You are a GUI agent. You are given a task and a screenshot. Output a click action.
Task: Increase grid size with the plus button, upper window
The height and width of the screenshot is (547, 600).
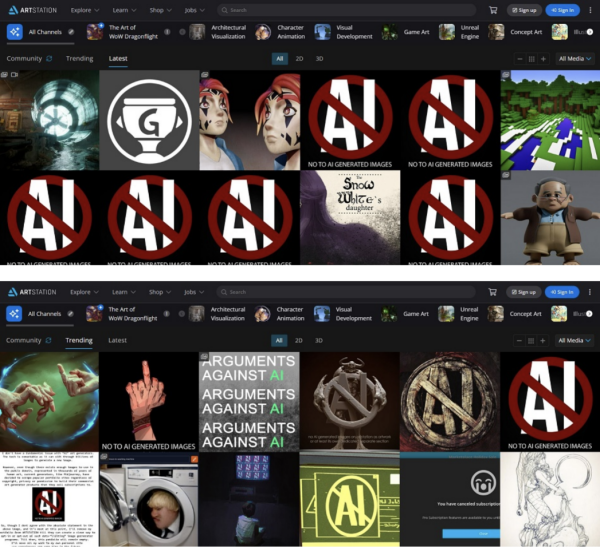coord(543,59)
